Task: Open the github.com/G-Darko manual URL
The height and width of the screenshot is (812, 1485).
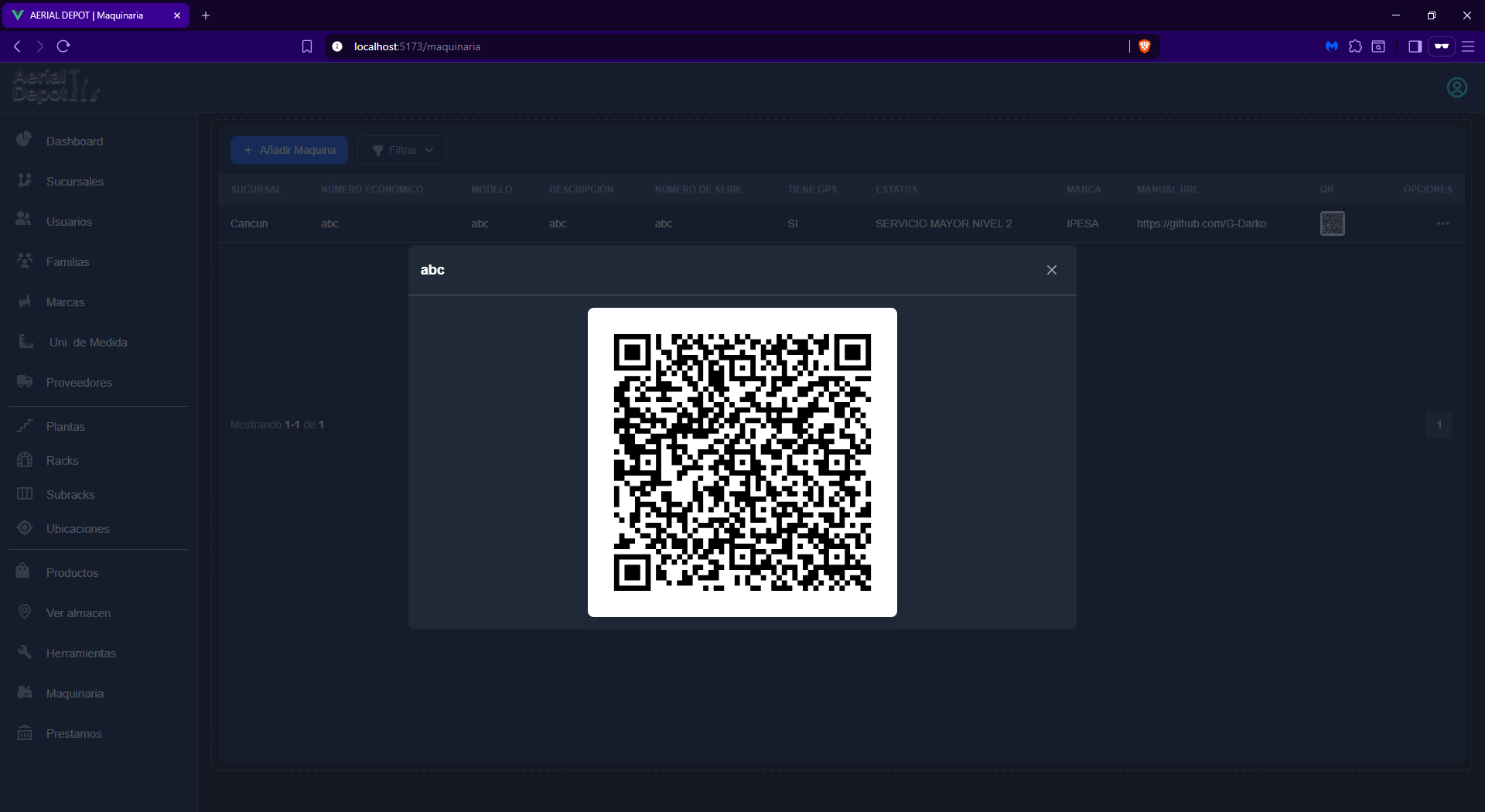Action: pos(1201,223)
